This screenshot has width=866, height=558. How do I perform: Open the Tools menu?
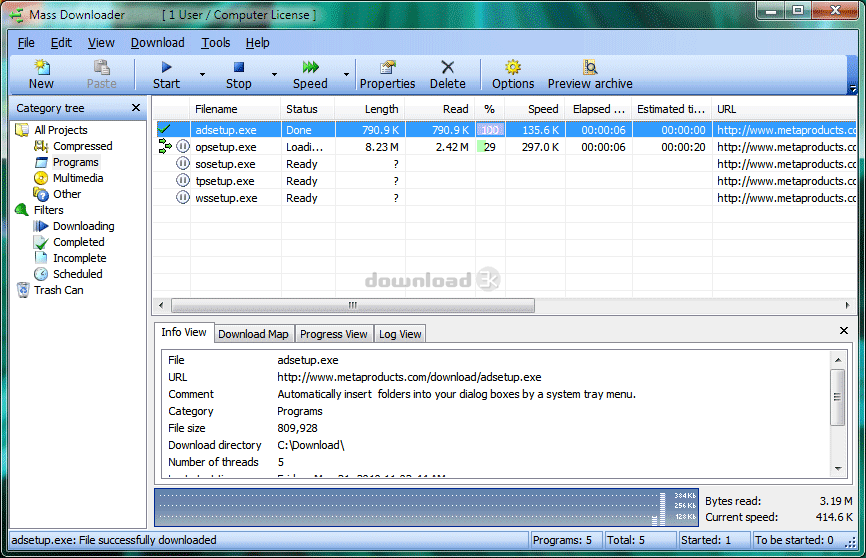tap(215, 43)
